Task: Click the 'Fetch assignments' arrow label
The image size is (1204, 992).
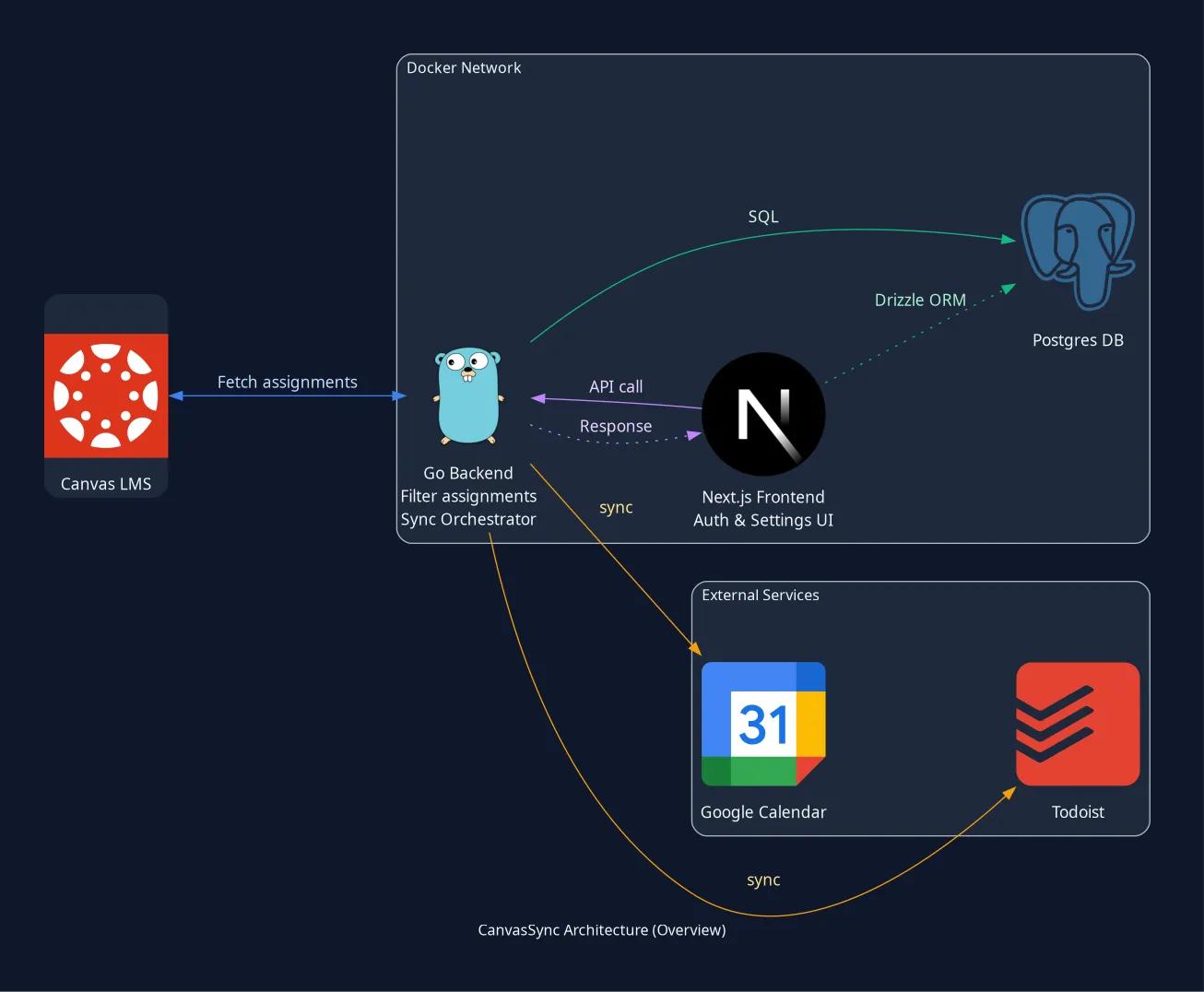Action: tap(287, 382)
